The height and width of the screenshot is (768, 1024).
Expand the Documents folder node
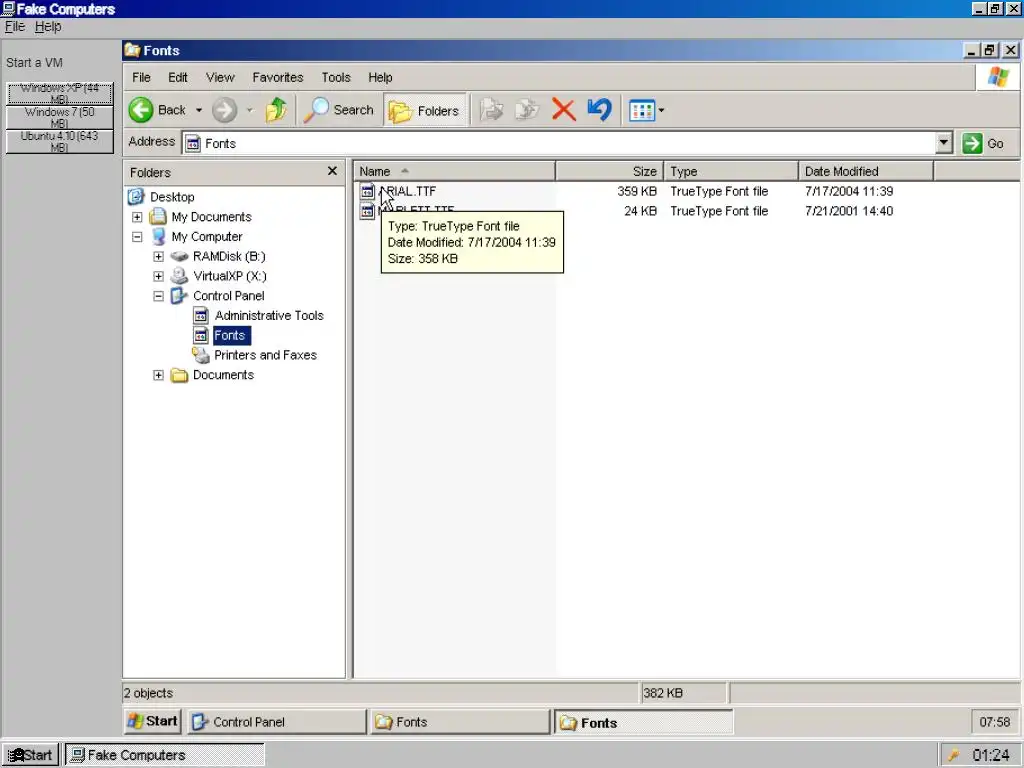(159, 375)
